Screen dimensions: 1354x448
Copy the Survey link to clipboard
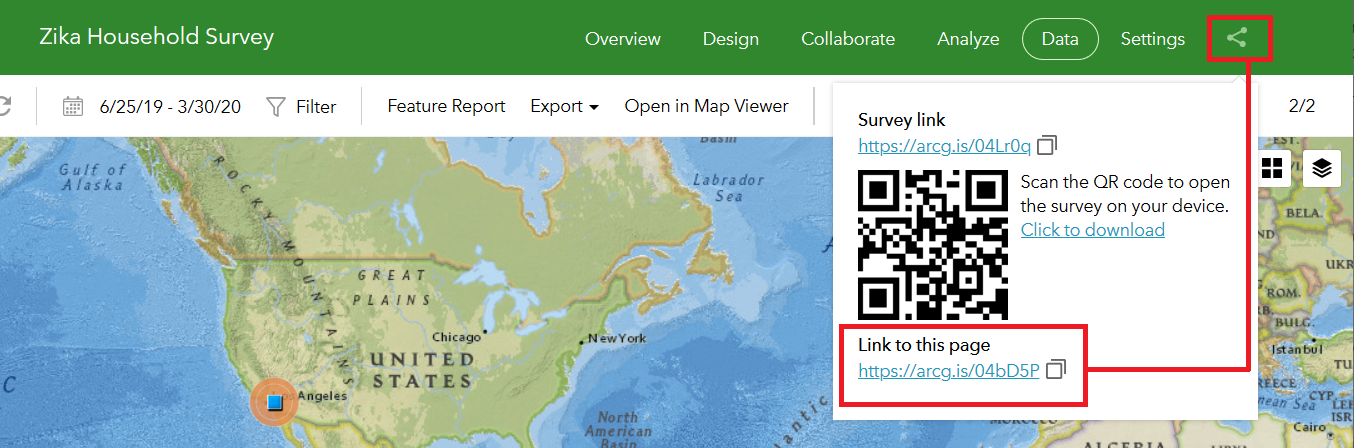[1047, 146]
